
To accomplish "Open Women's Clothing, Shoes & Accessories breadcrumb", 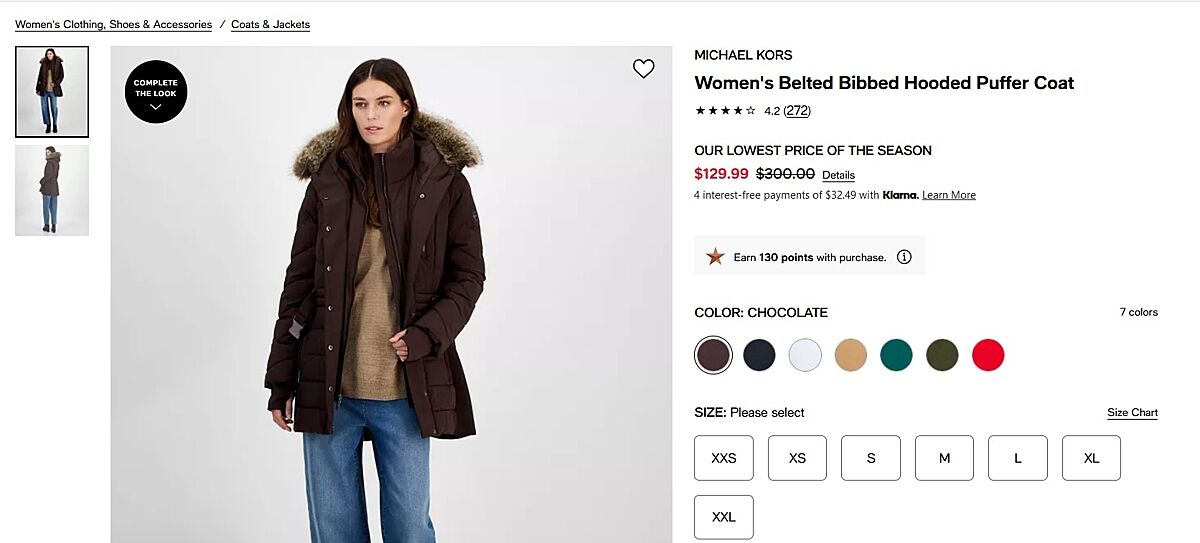I will (113, 24).
